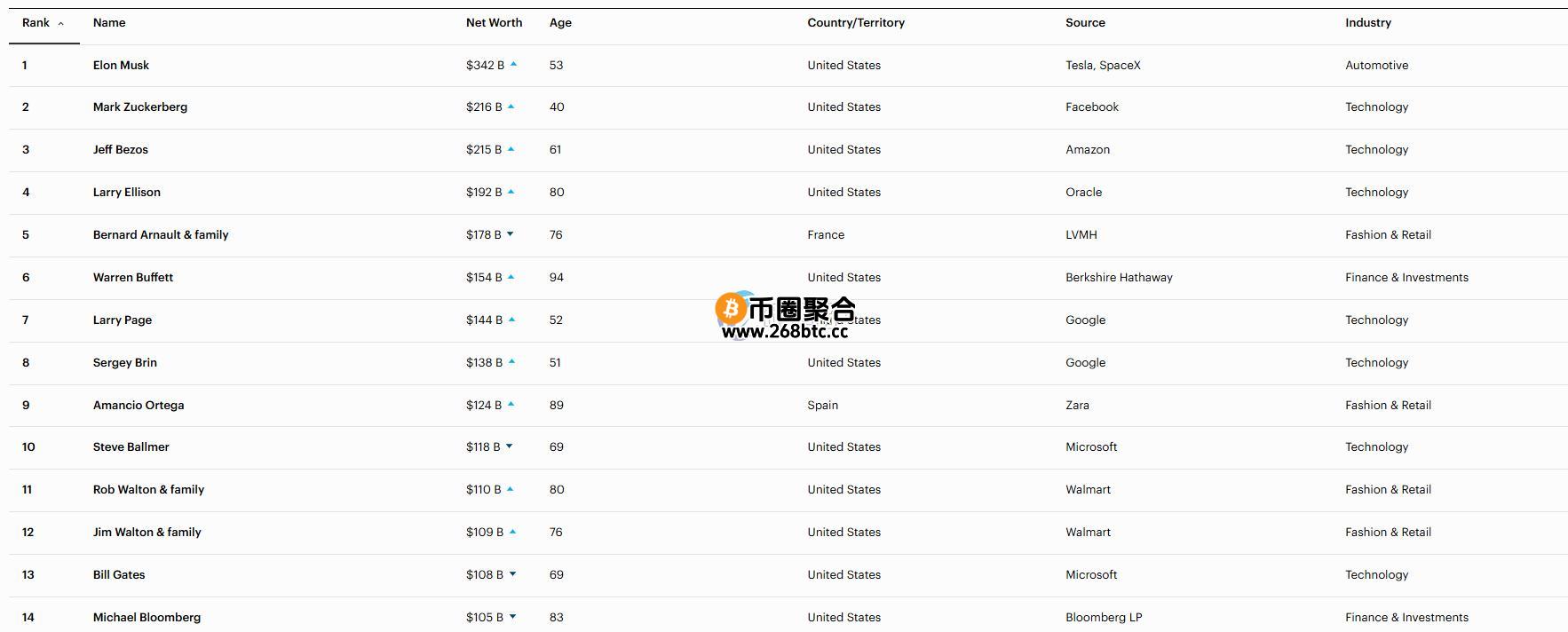Viewport: 1568px width, 632px height.
Task: Click the Source column header
Action: (1085, 23)
